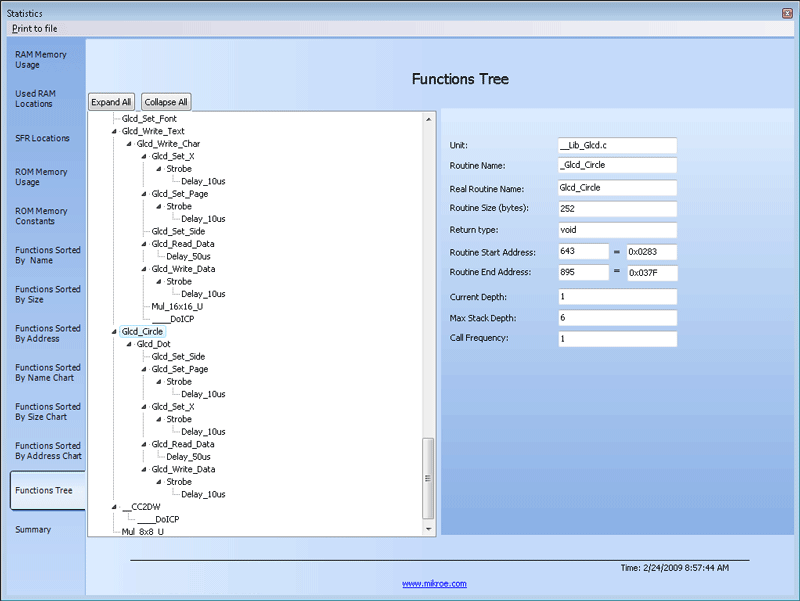Select __CC2DW tree item
Viewport: 800px width, 601px height.
pos(141,507)
